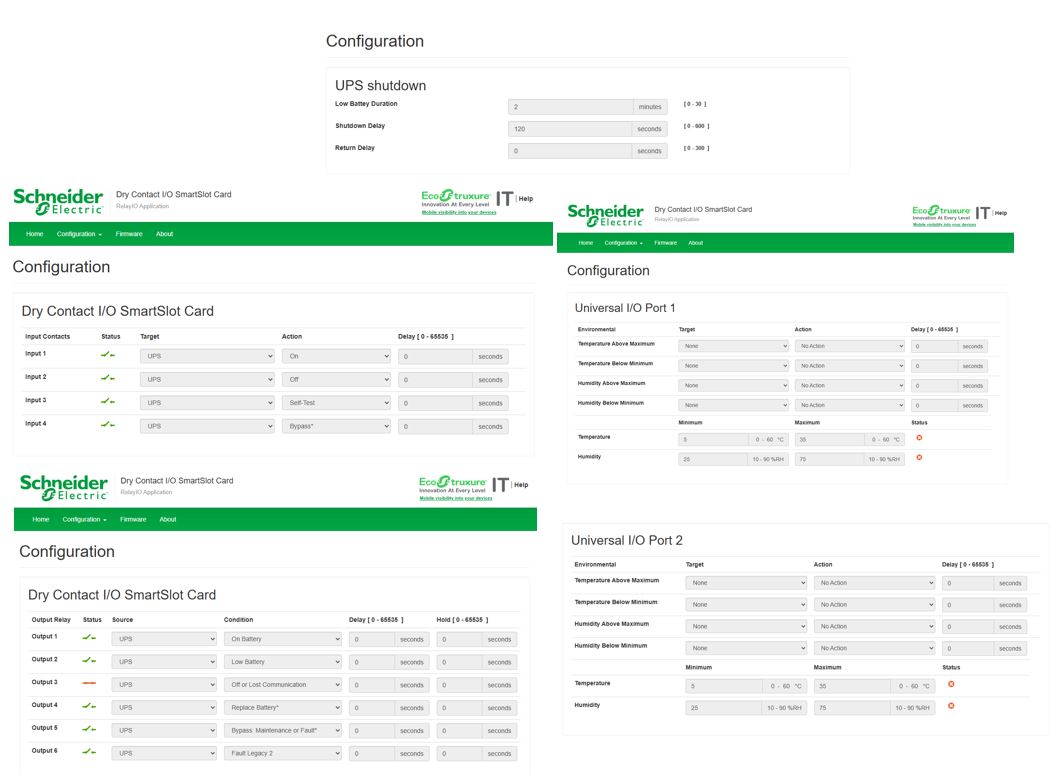Click 'Universal I/O Port 2' heading text
Viewport: 1055px width, 775px height.
626,540
